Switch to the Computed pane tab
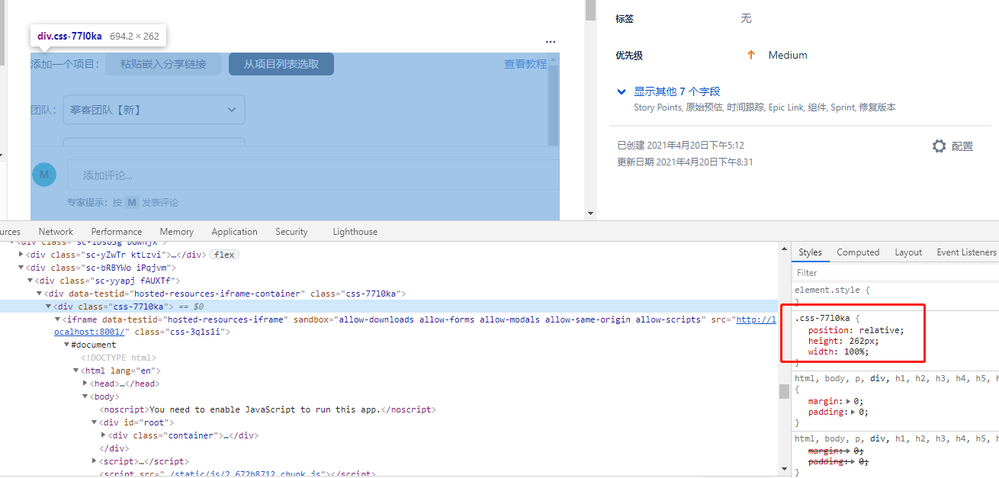The image size is (999, 478). coord(858,252)
